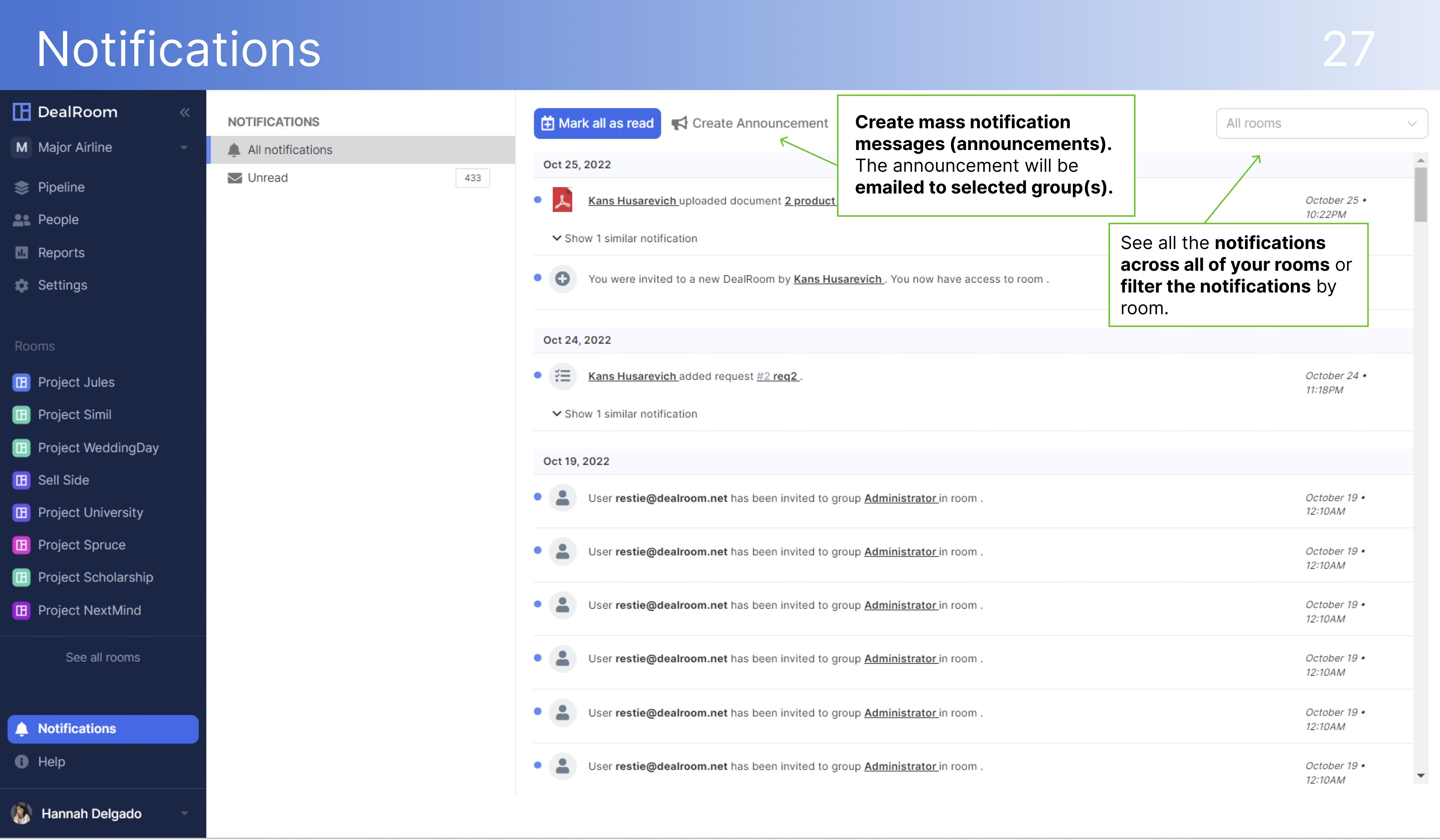Open request #2 req2 link
The image size is (1440, 840).
click(777, 376)
